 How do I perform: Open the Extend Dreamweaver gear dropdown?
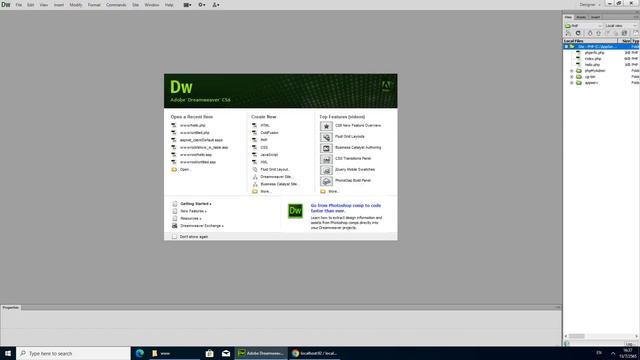[202, 5]
